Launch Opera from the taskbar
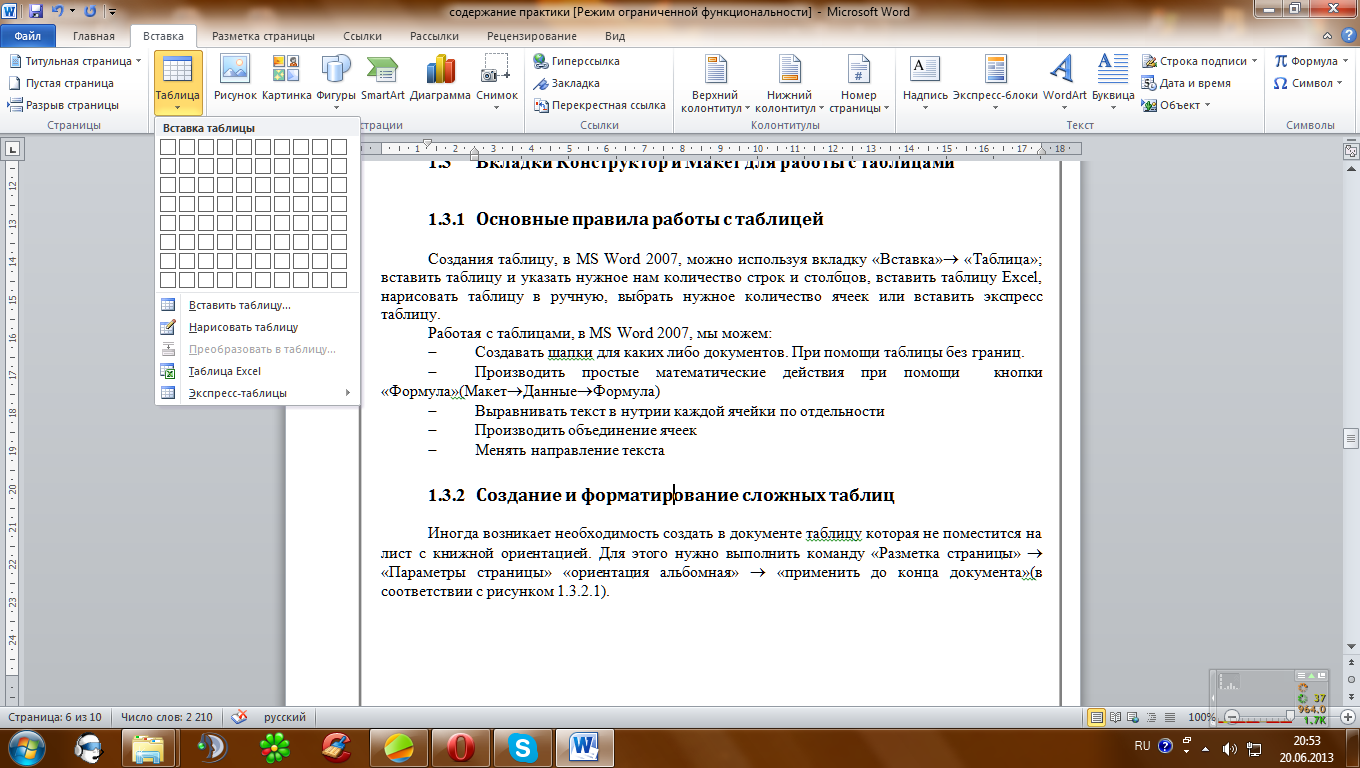Viewport: 1360px width, 768px height. tap(460, 747)
